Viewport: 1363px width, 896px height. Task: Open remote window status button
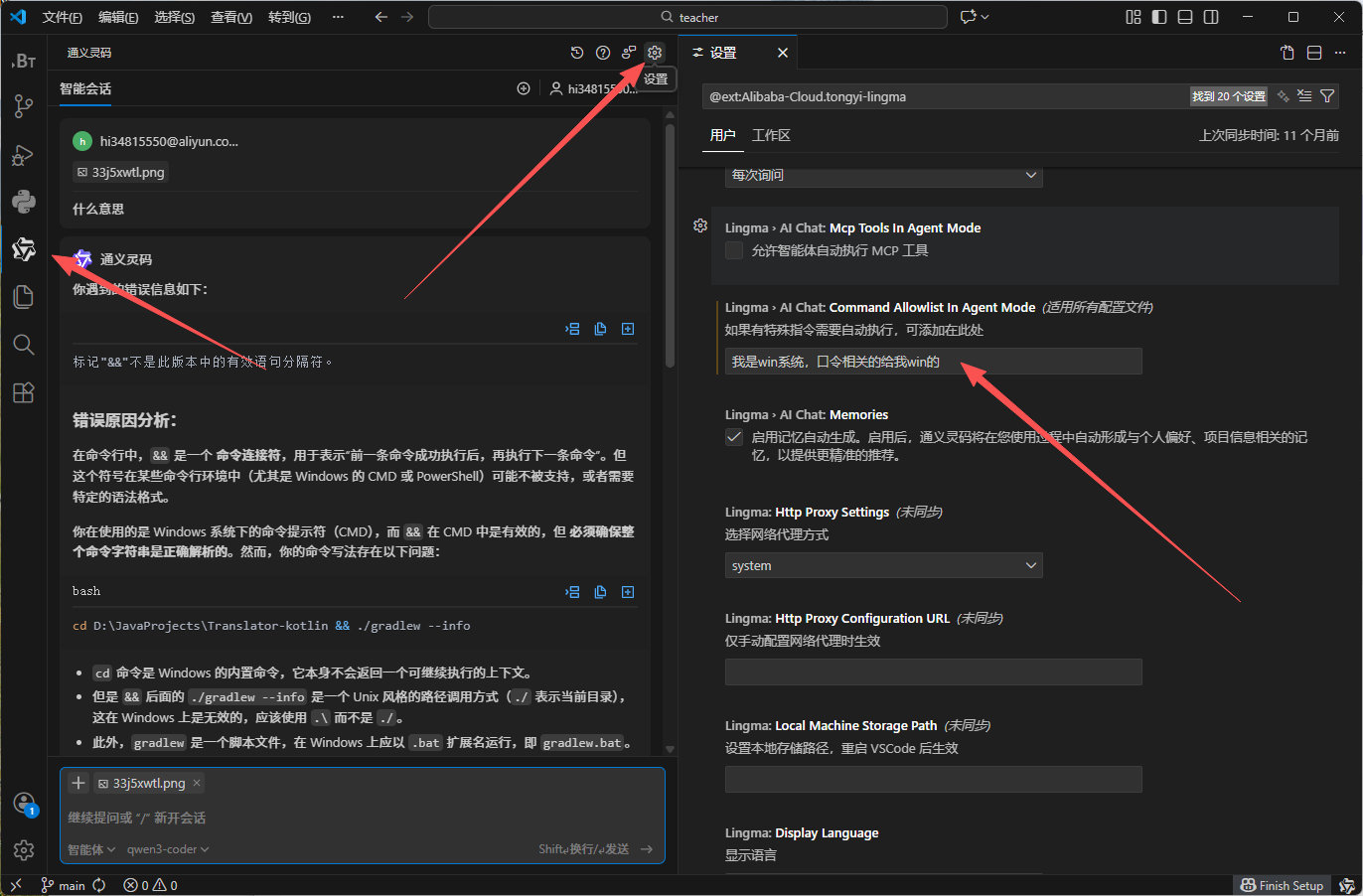16,885
